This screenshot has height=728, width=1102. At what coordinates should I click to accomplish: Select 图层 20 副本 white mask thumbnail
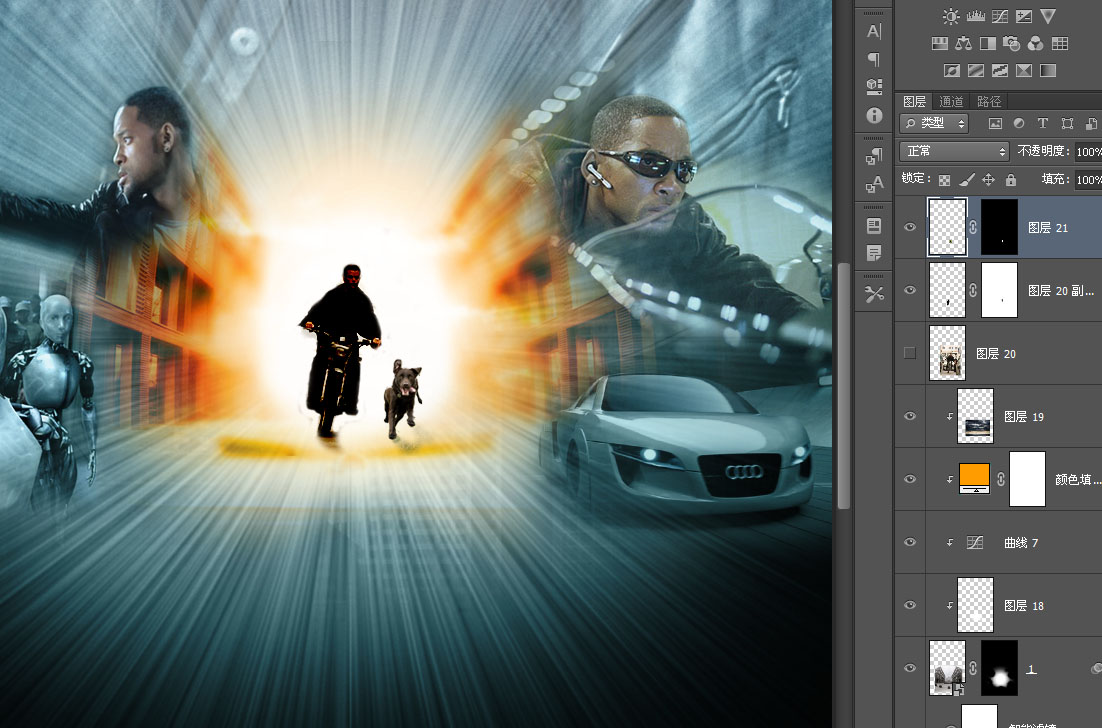pos(999,290)
